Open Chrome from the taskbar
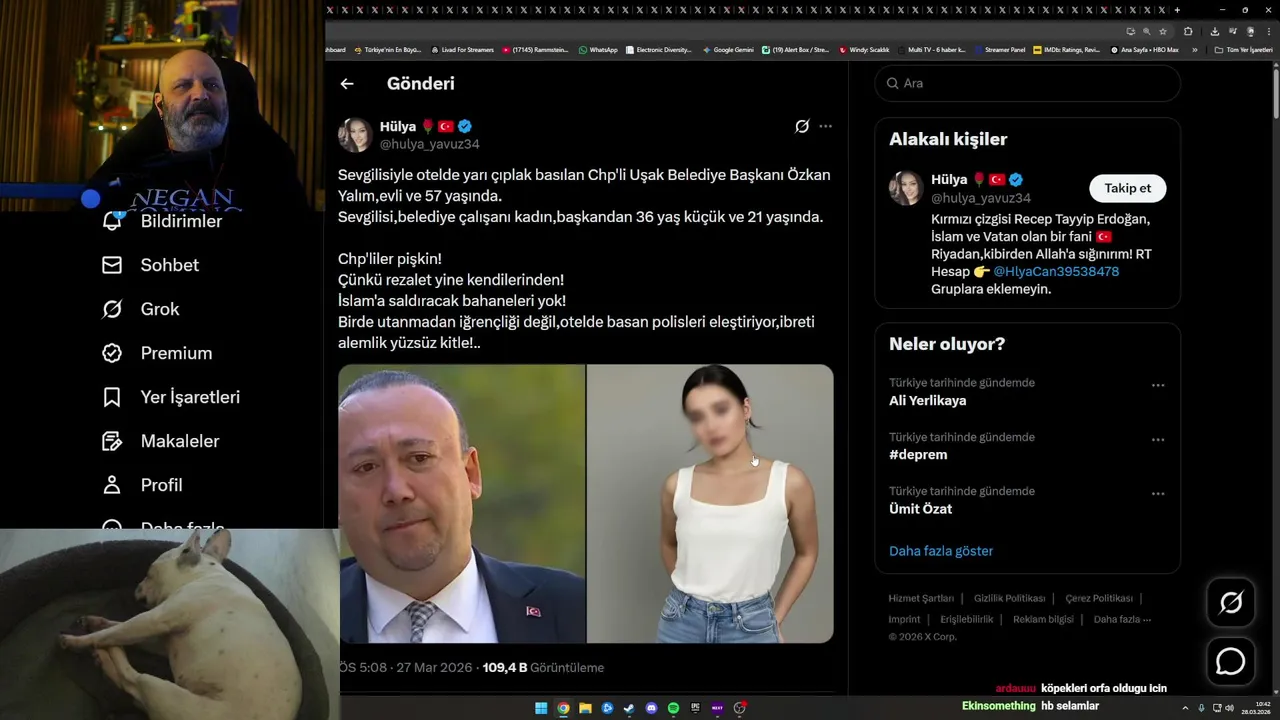The image size is (1280, 720). [563, 708]
